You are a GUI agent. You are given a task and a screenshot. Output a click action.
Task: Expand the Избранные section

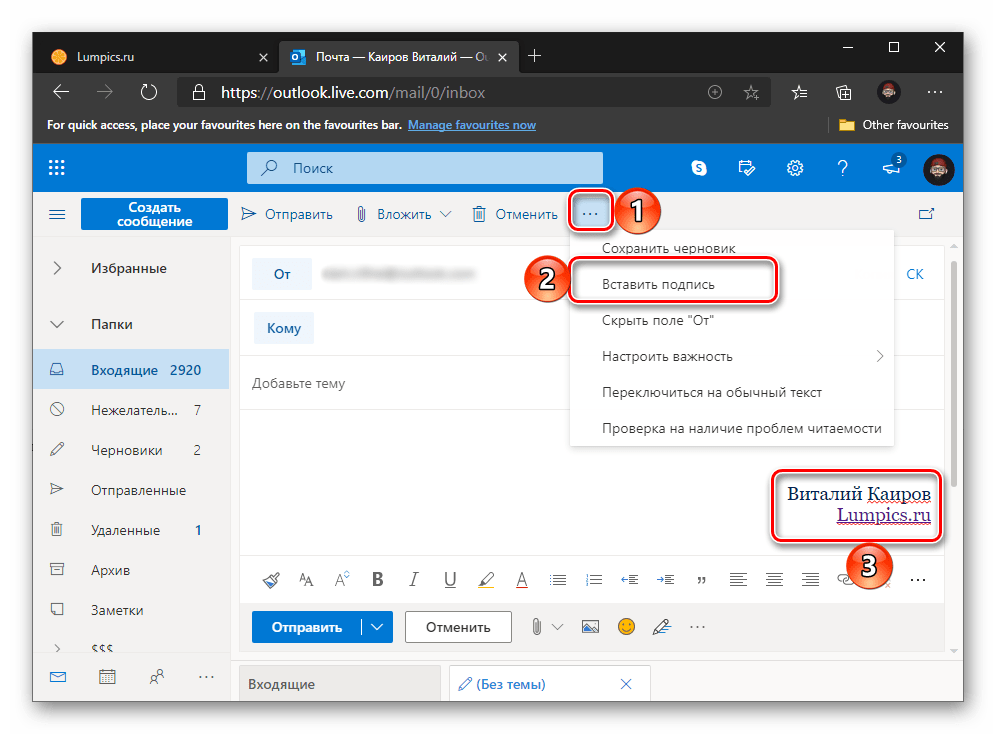(57, 269)
